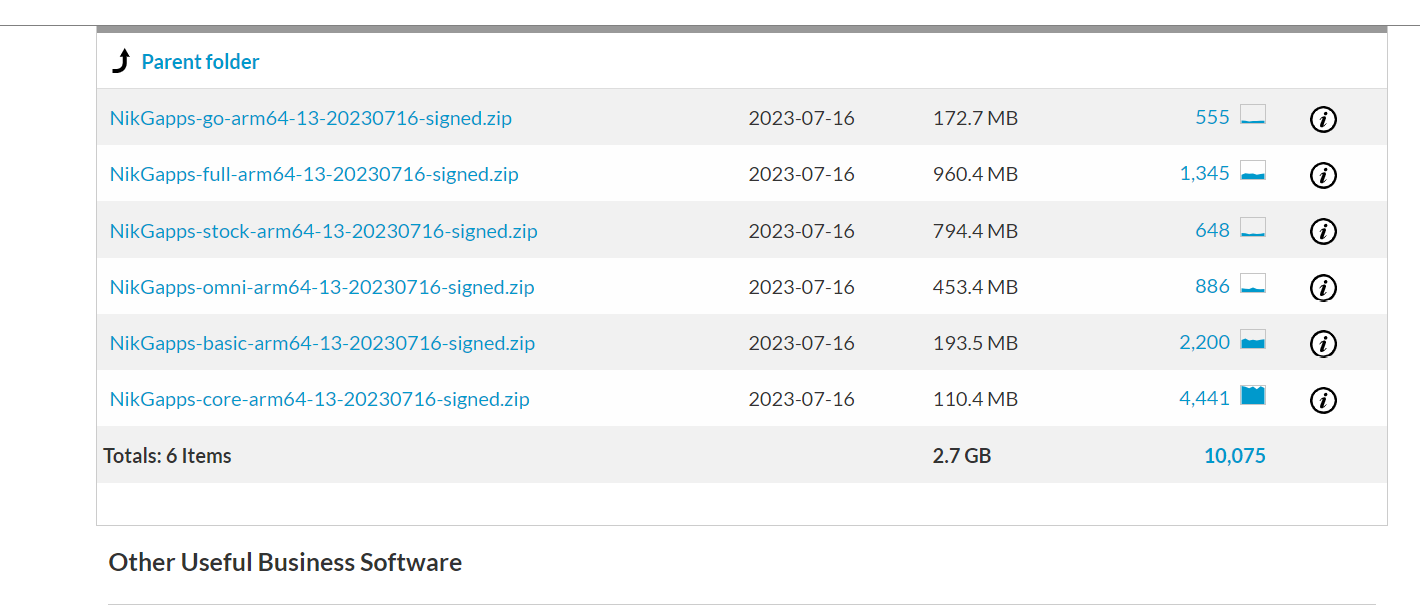The height and width of the screenshot is (610, 1420).
Task: Download NikGapps-stock-arm64-13 signed zip
Action: [324, 231]
